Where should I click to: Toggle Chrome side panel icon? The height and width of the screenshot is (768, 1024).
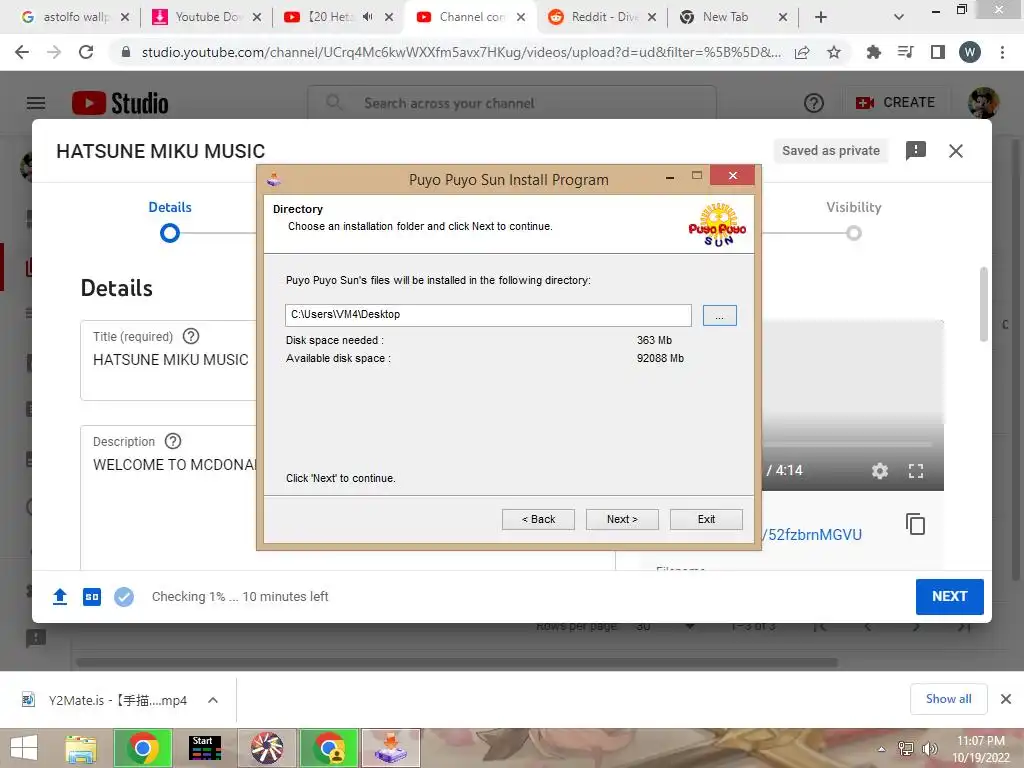pos(938,52)
